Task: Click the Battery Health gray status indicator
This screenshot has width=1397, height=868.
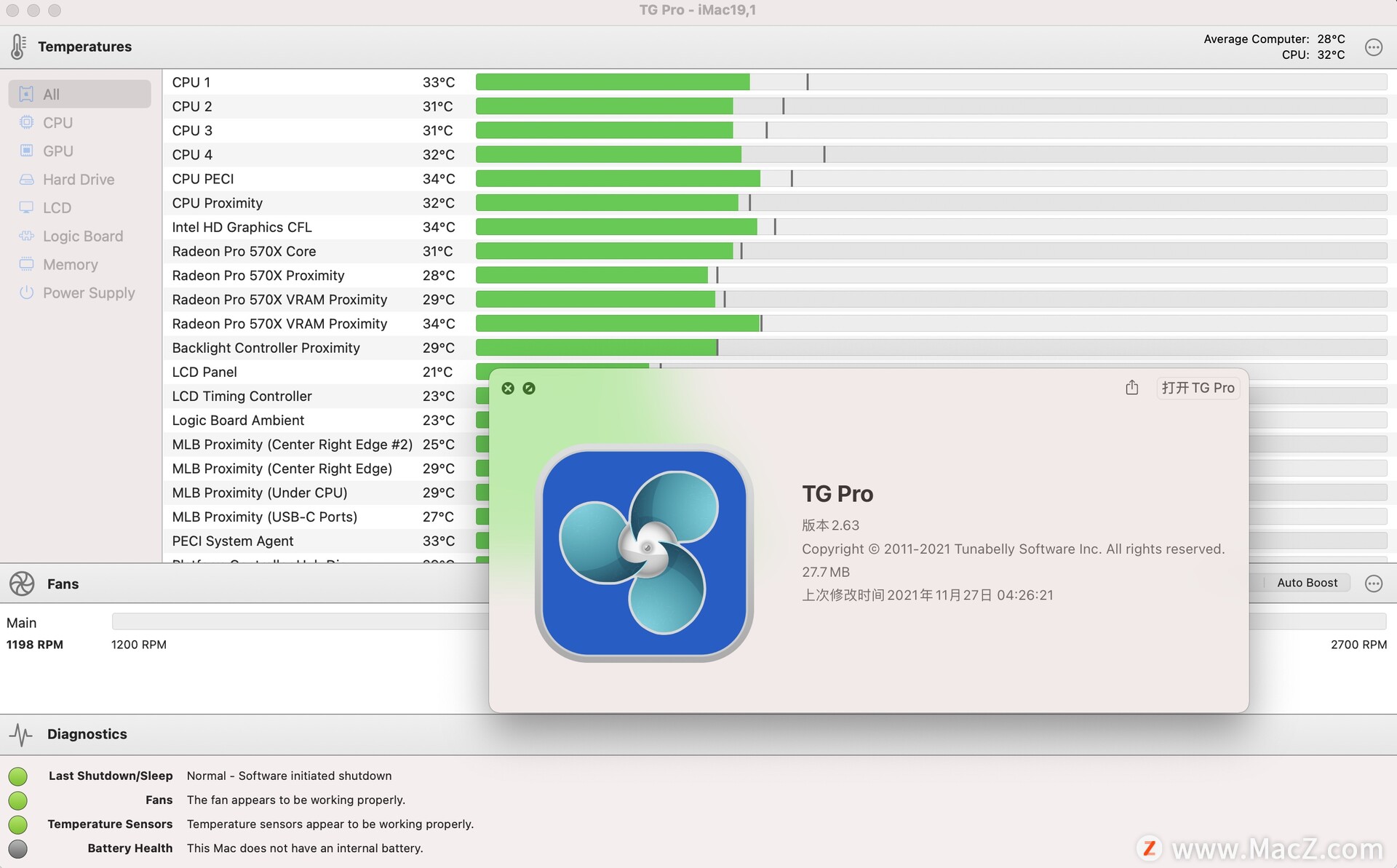Action: tap(17, 848)
